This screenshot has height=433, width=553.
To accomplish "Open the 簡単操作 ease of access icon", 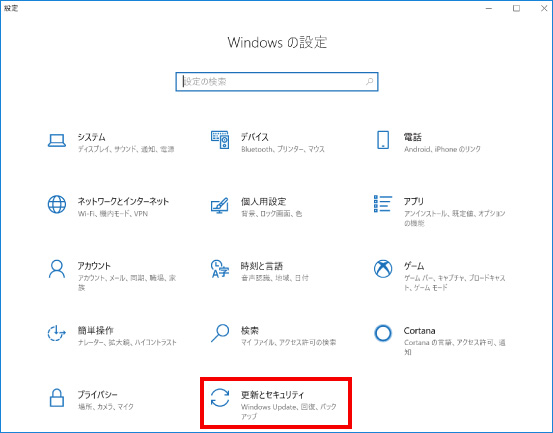I will (x=56, y=333).
